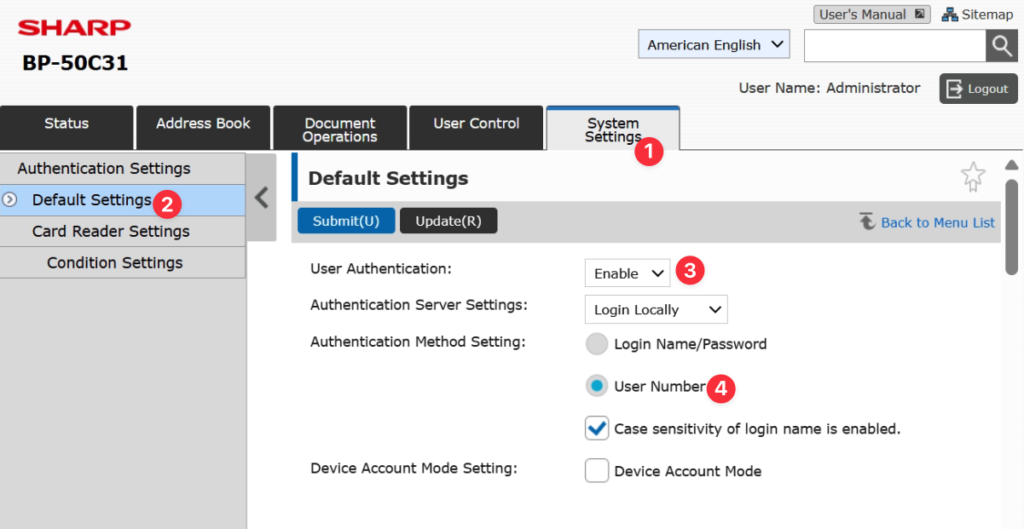Viewport: 1024px width, 529px height.
Task: Click the Update(R) button
Action: point(449,221)
